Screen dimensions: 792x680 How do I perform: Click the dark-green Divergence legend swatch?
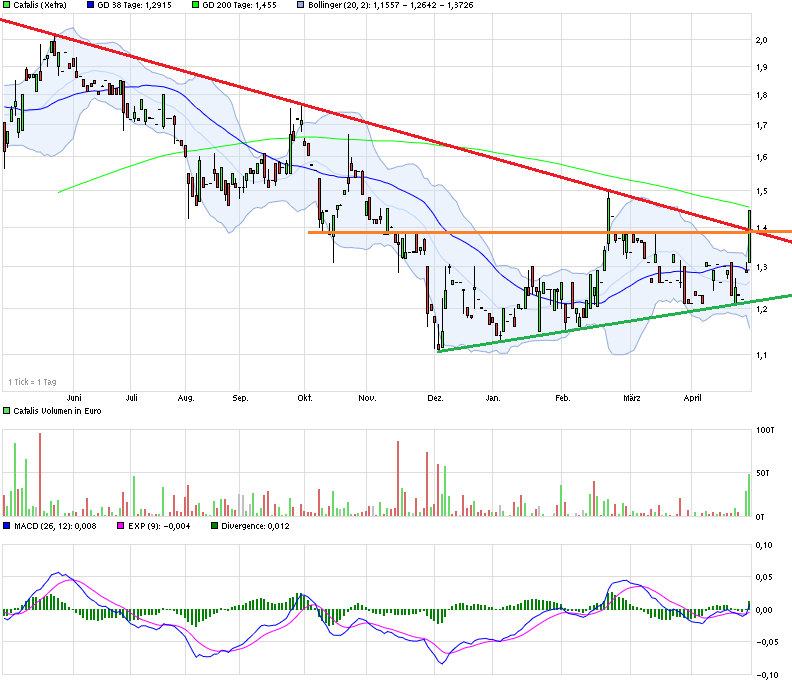point(214,526)
